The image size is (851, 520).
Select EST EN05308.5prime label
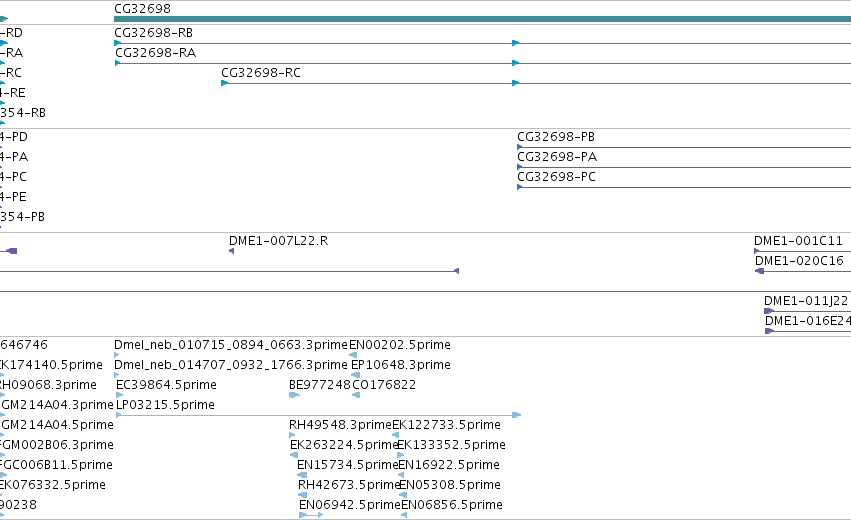[449, 485]
